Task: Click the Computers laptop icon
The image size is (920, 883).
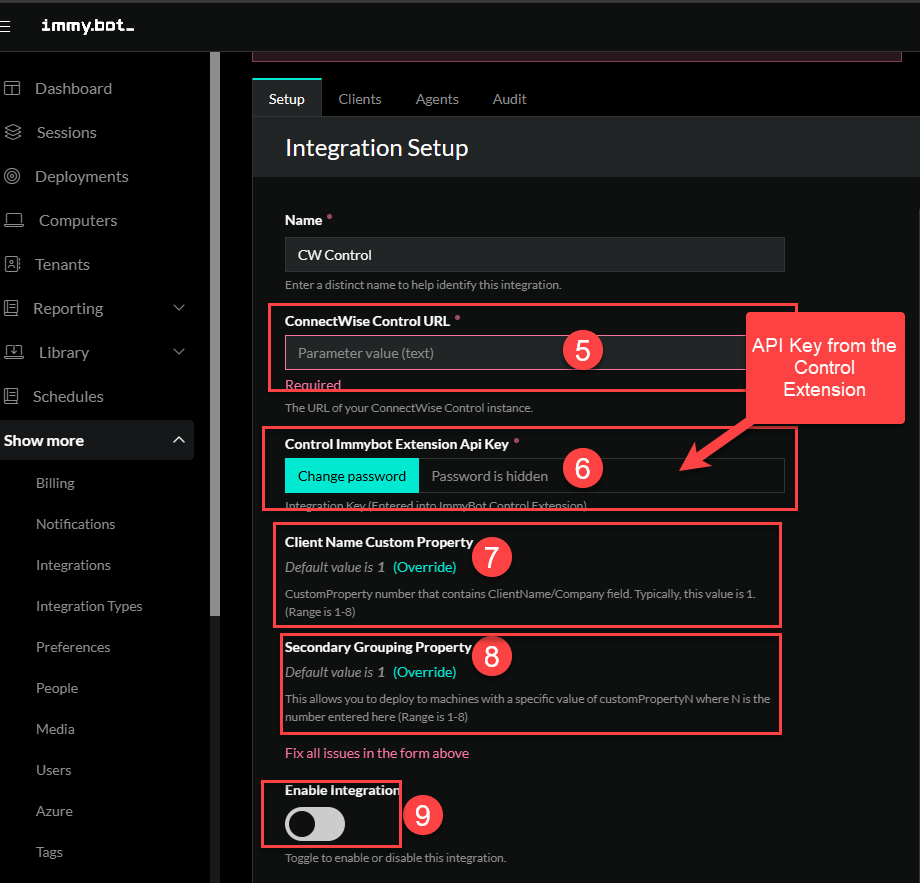Action: click(x=13, y=220)
